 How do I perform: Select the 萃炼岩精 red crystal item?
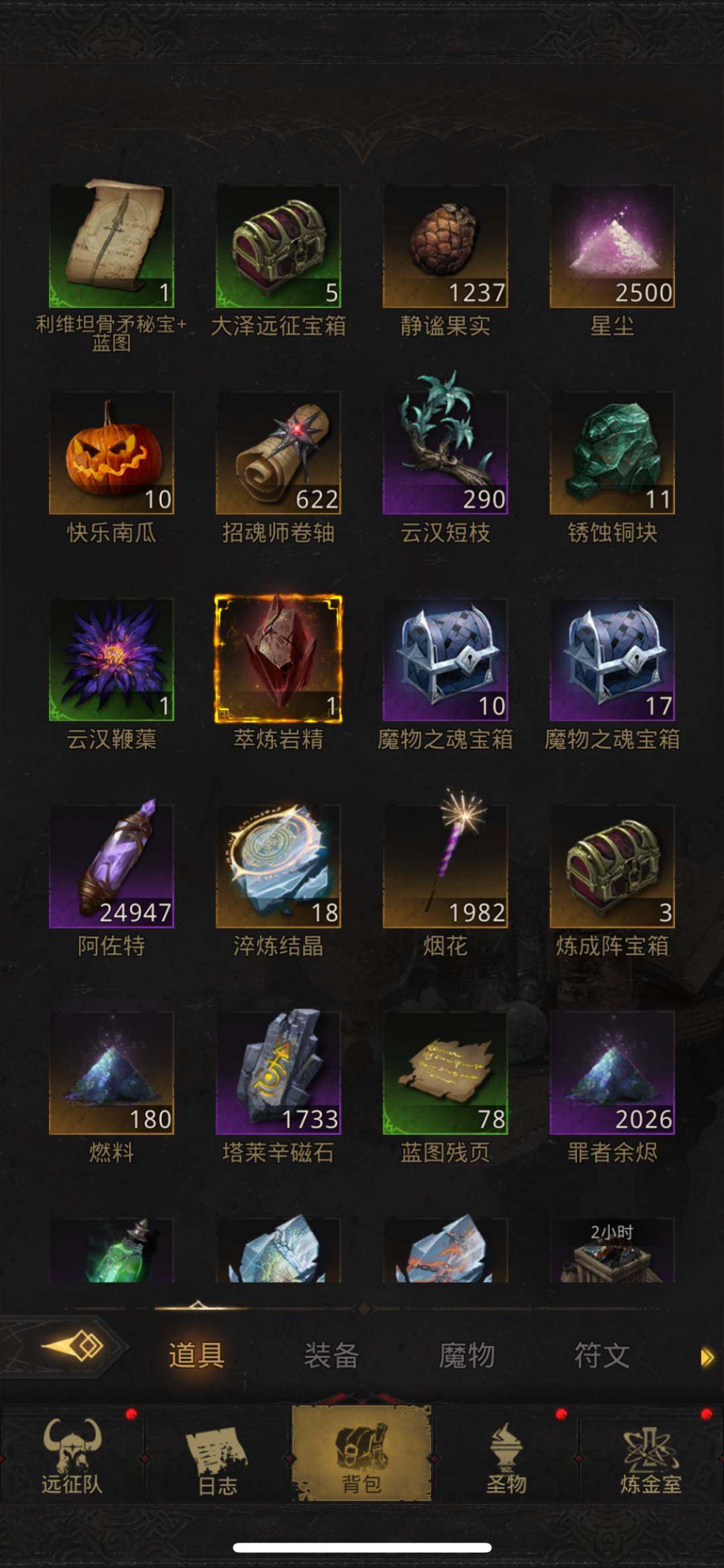click(278, 660)
